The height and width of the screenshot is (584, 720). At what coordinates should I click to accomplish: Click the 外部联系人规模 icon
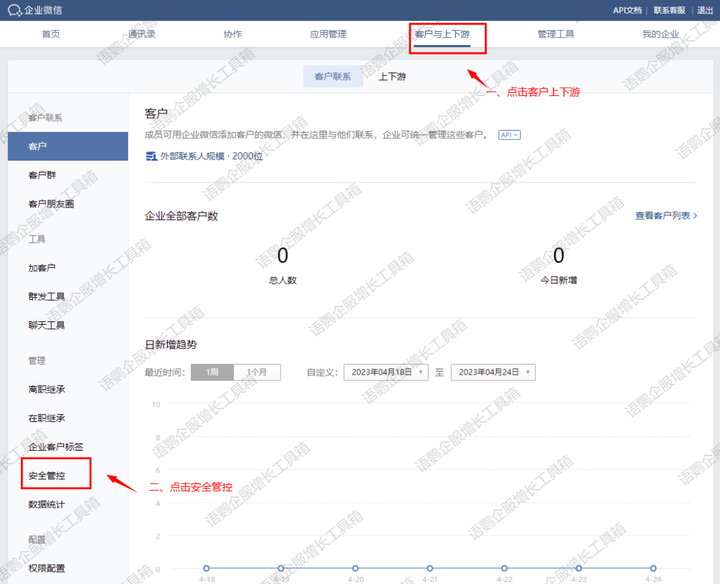[x=151, y=156]
